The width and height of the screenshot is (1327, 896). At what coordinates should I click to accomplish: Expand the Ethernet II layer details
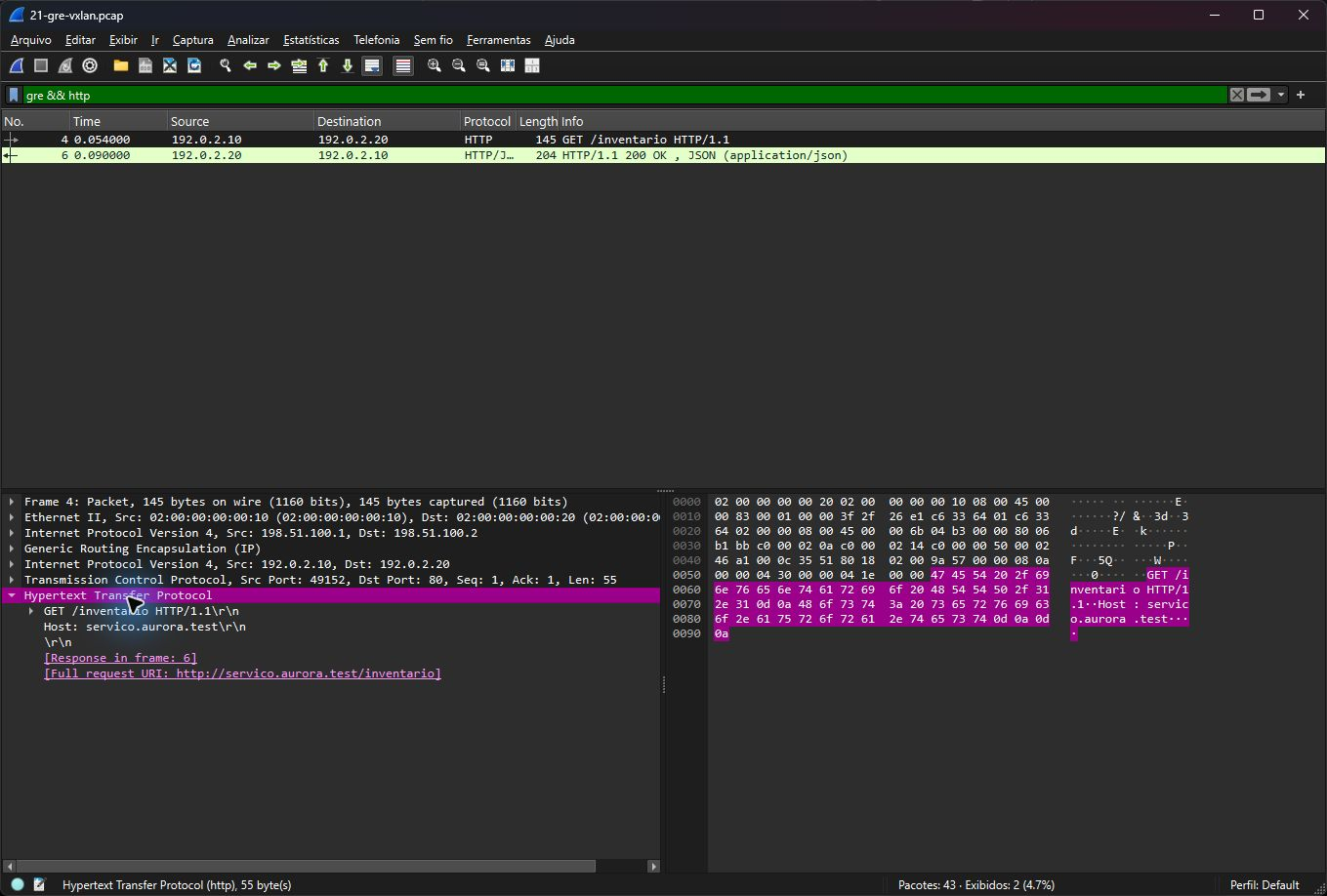click(12, 517)
